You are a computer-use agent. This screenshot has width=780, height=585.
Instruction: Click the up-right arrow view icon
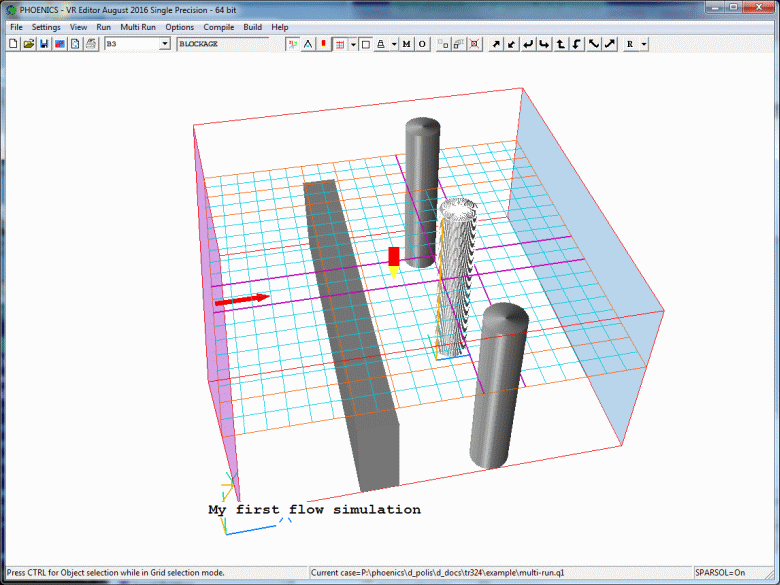coord(496,44)
